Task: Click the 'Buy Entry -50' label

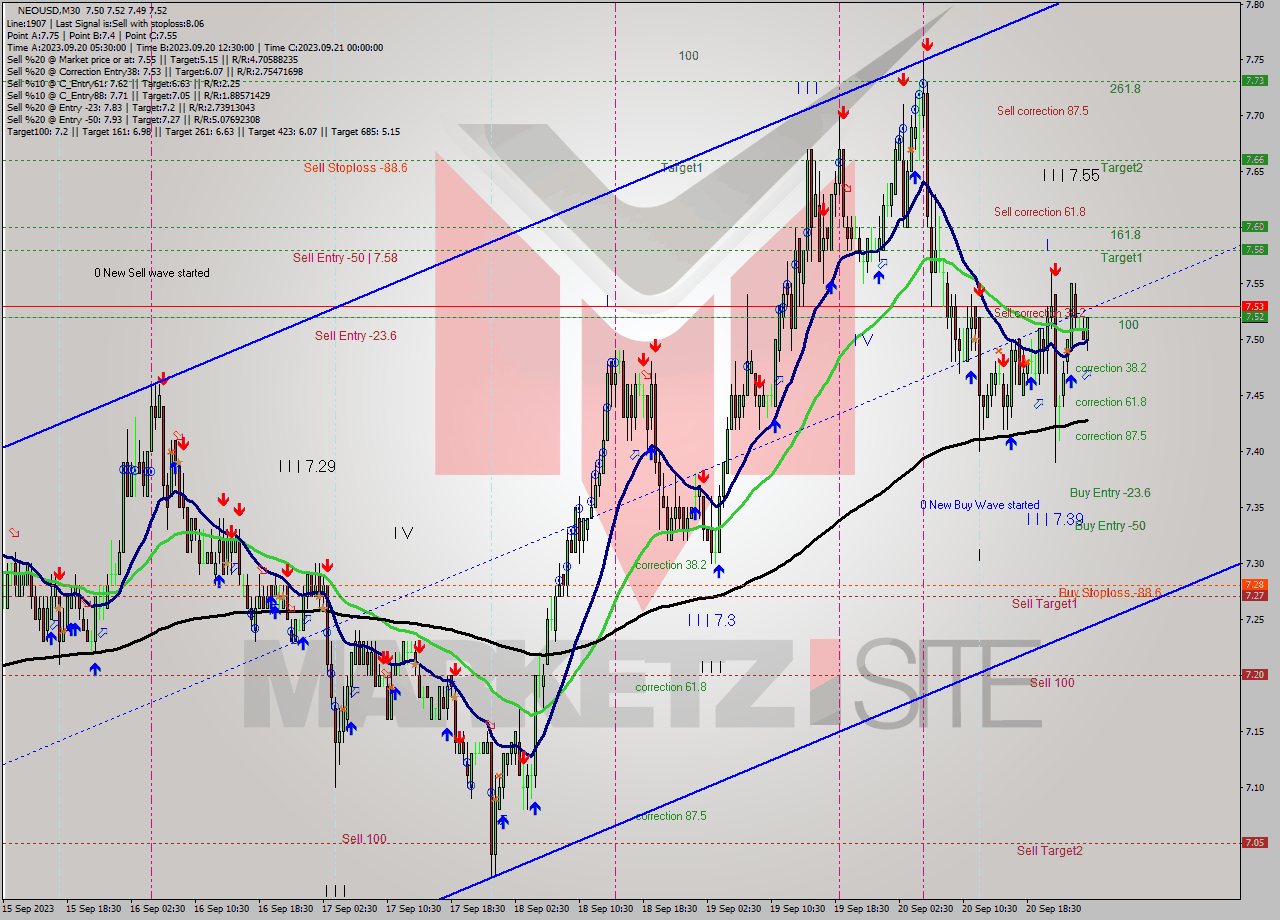Action: [1110, 525]
